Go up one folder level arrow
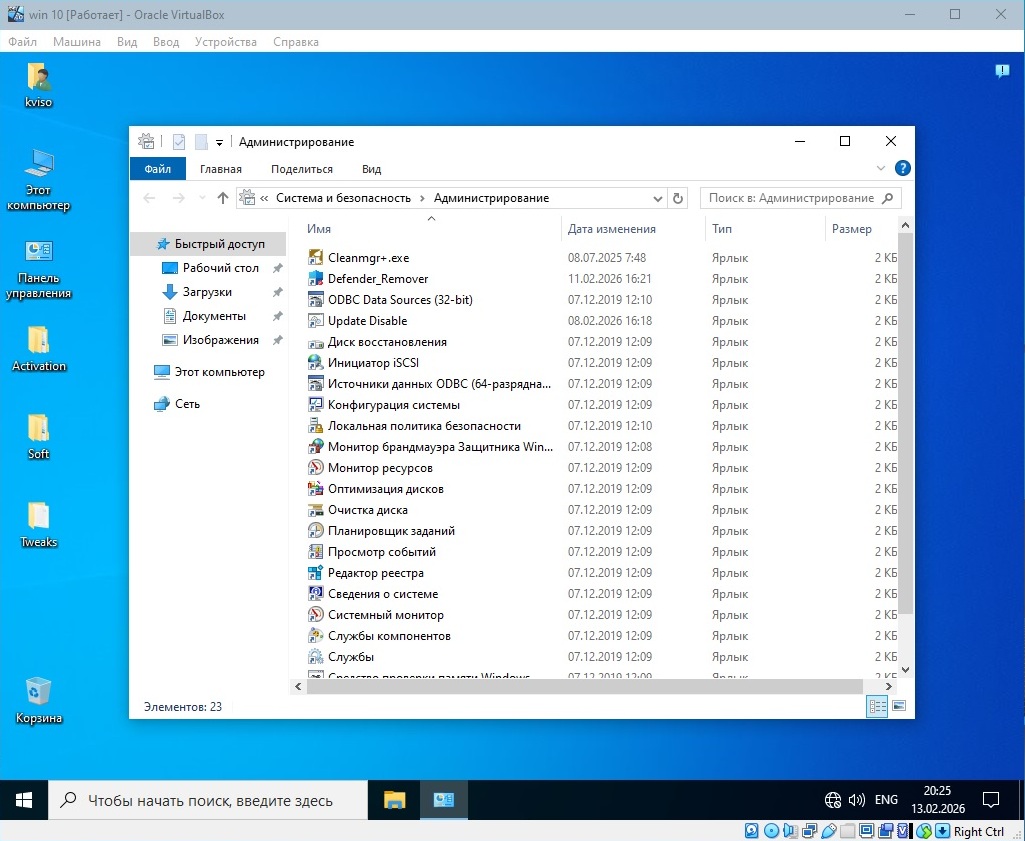 pyautogui.click(x=223, y=198)
